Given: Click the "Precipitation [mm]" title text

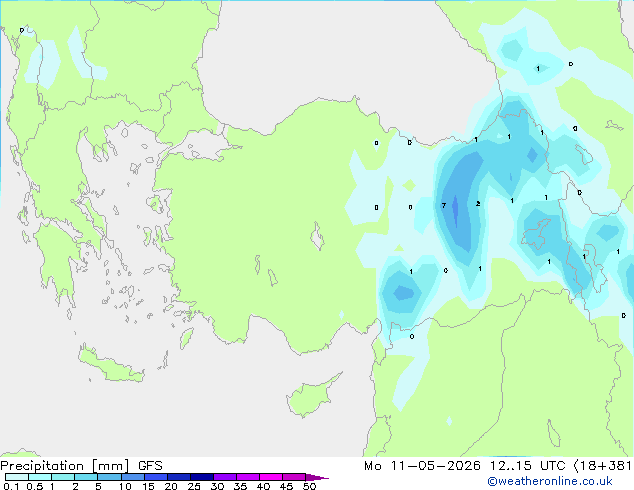Looking at the screenshot, I should [65, 466].
